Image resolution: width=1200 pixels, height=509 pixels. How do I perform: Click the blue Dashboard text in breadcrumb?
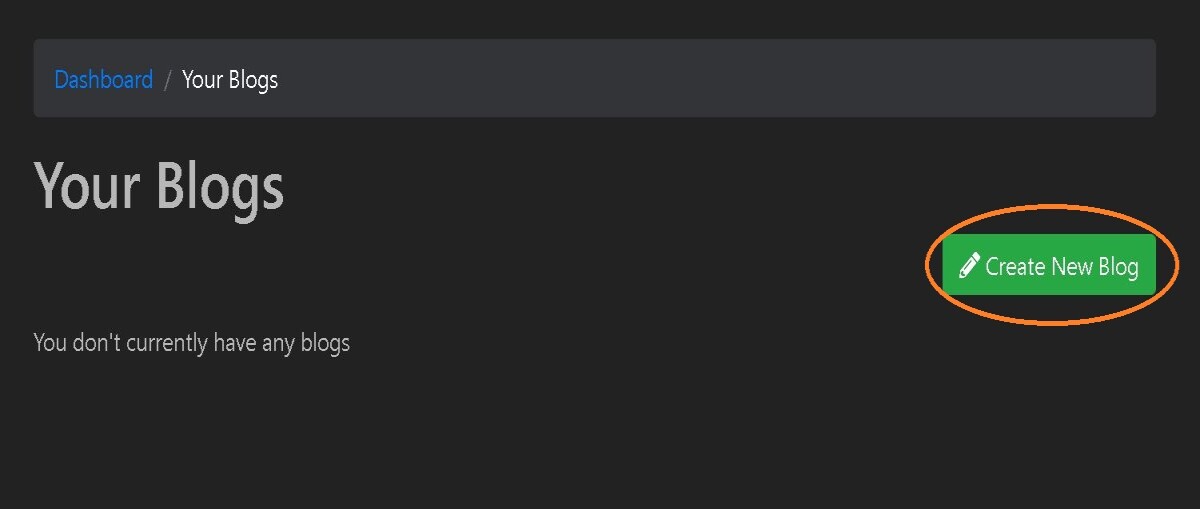point(104,79)
